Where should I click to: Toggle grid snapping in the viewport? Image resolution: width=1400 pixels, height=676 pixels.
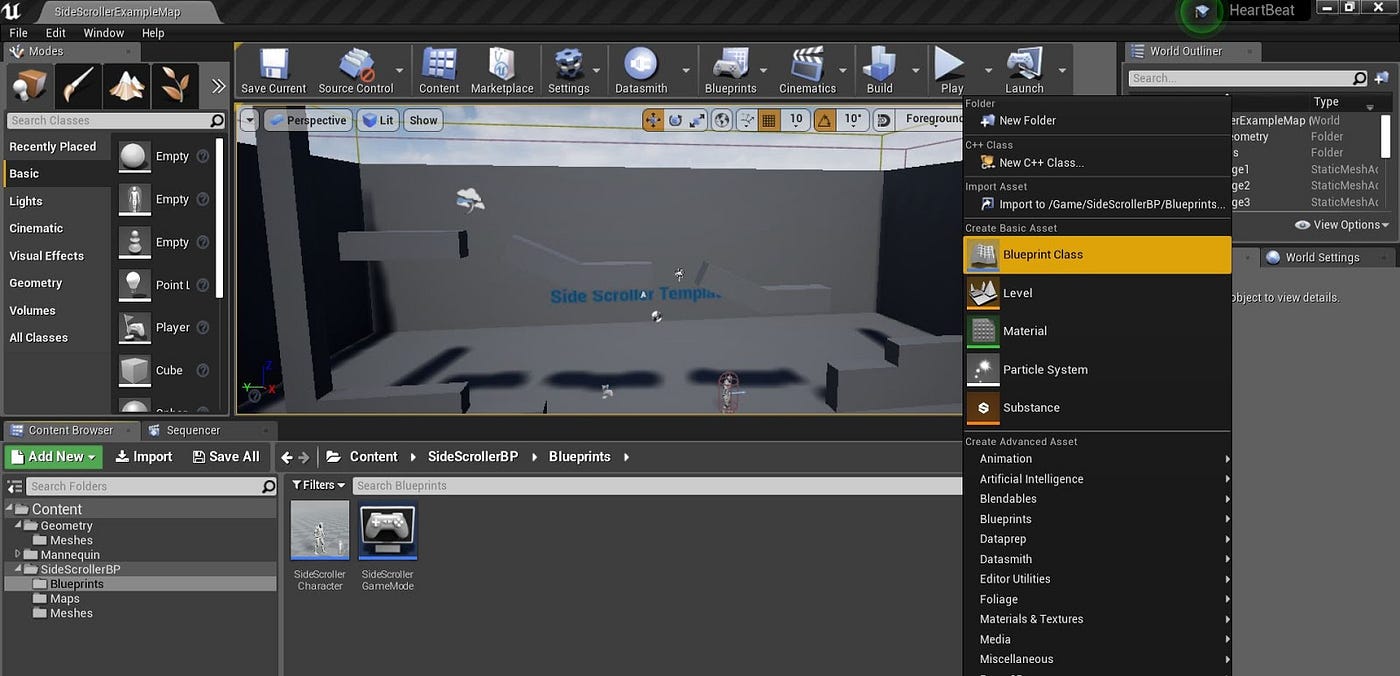[x=768, y=120]
